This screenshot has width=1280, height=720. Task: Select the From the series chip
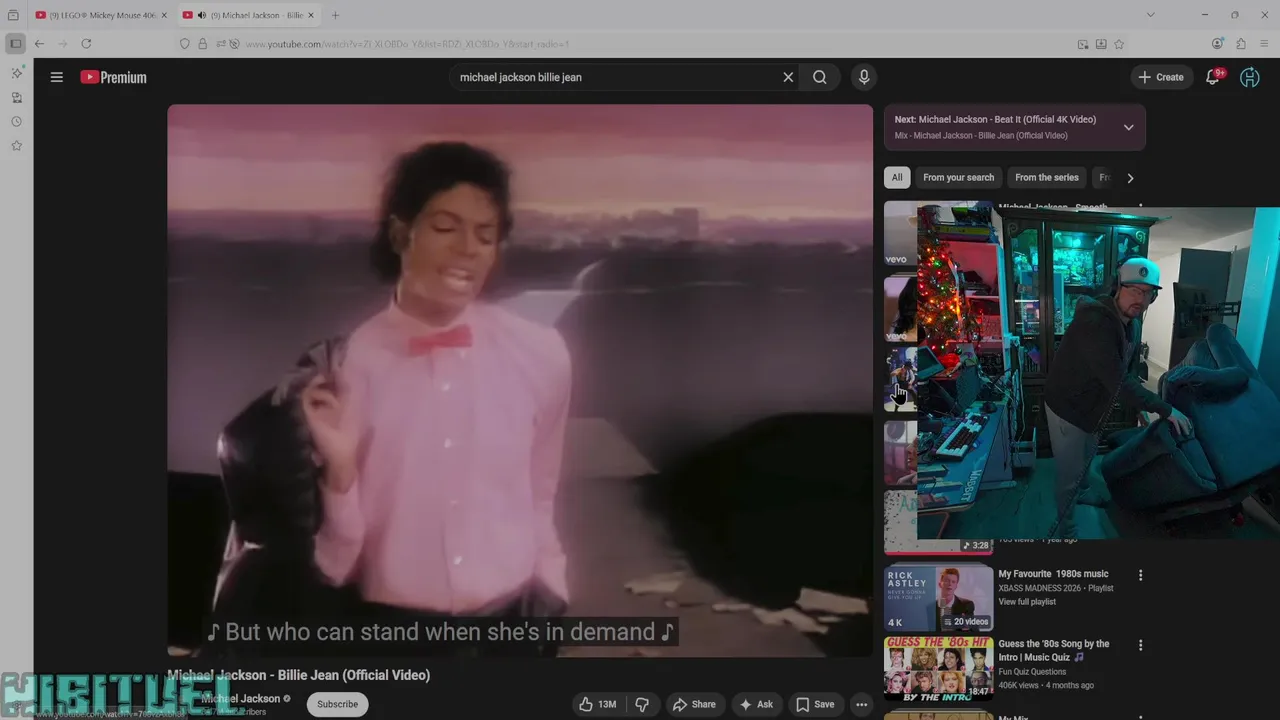tap(1047, 178)
